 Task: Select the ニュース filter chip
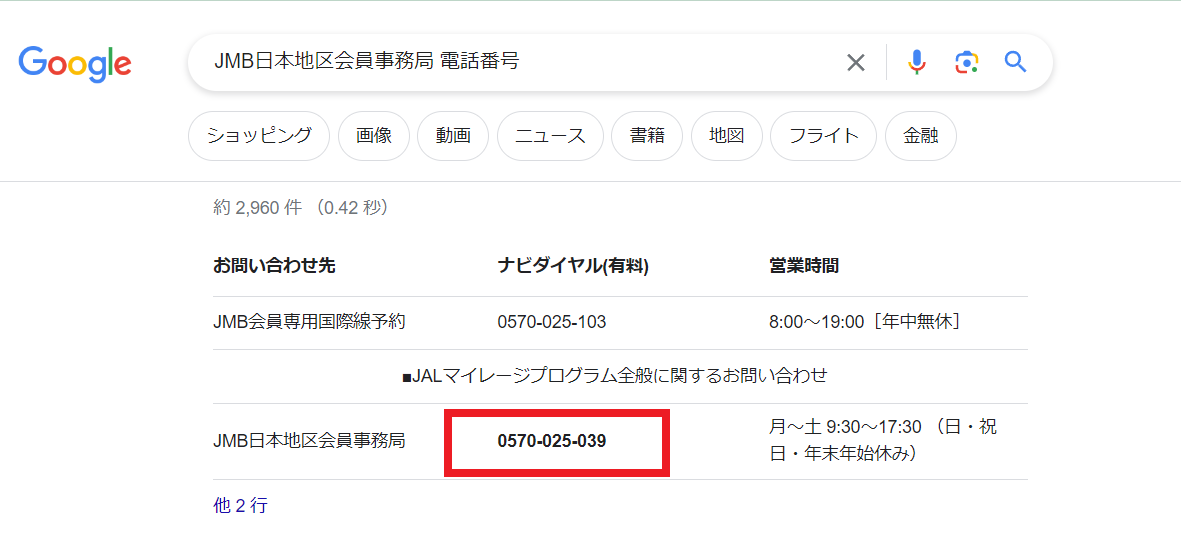(550, 136)
